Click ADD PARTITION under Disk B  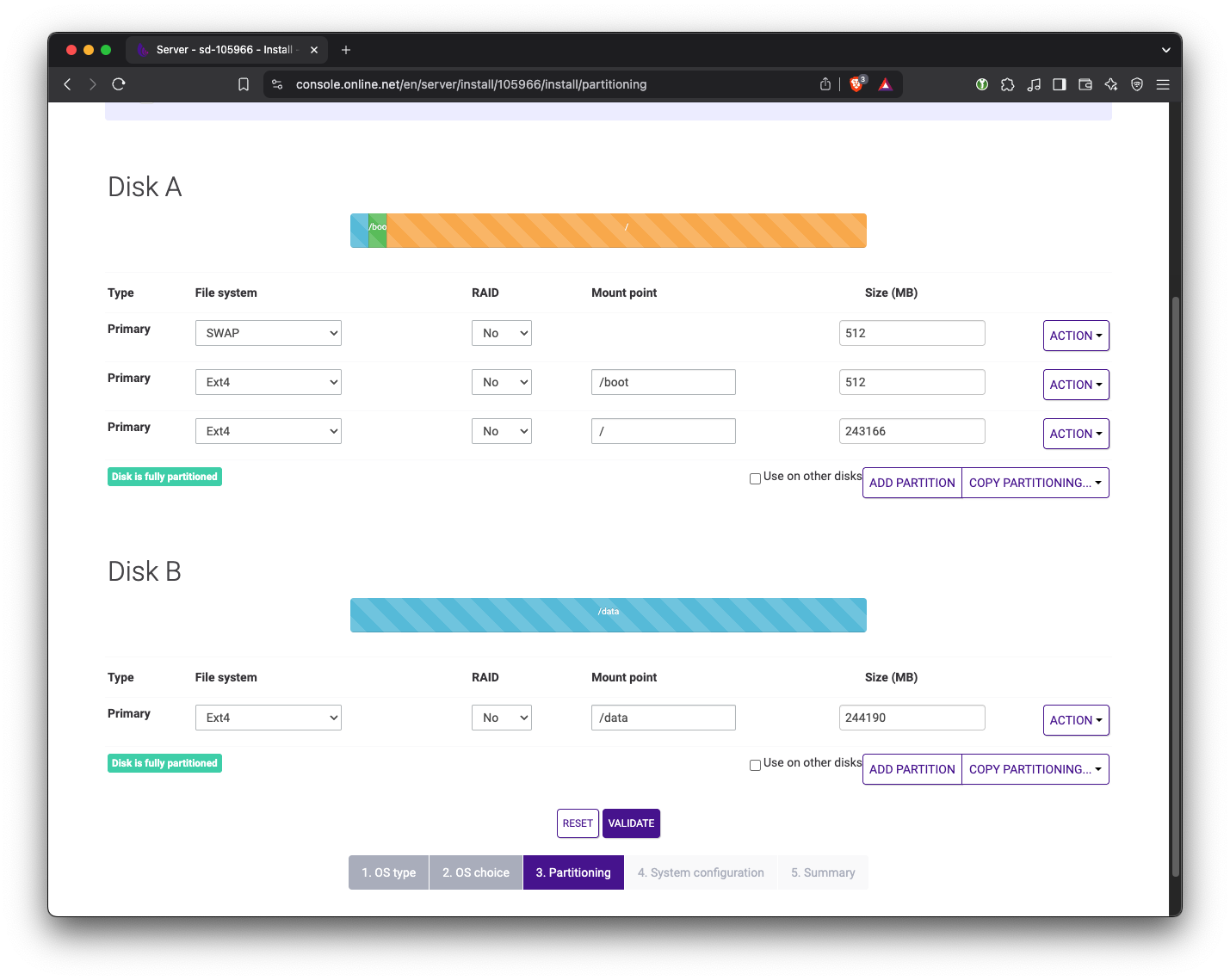click(912, 769)
